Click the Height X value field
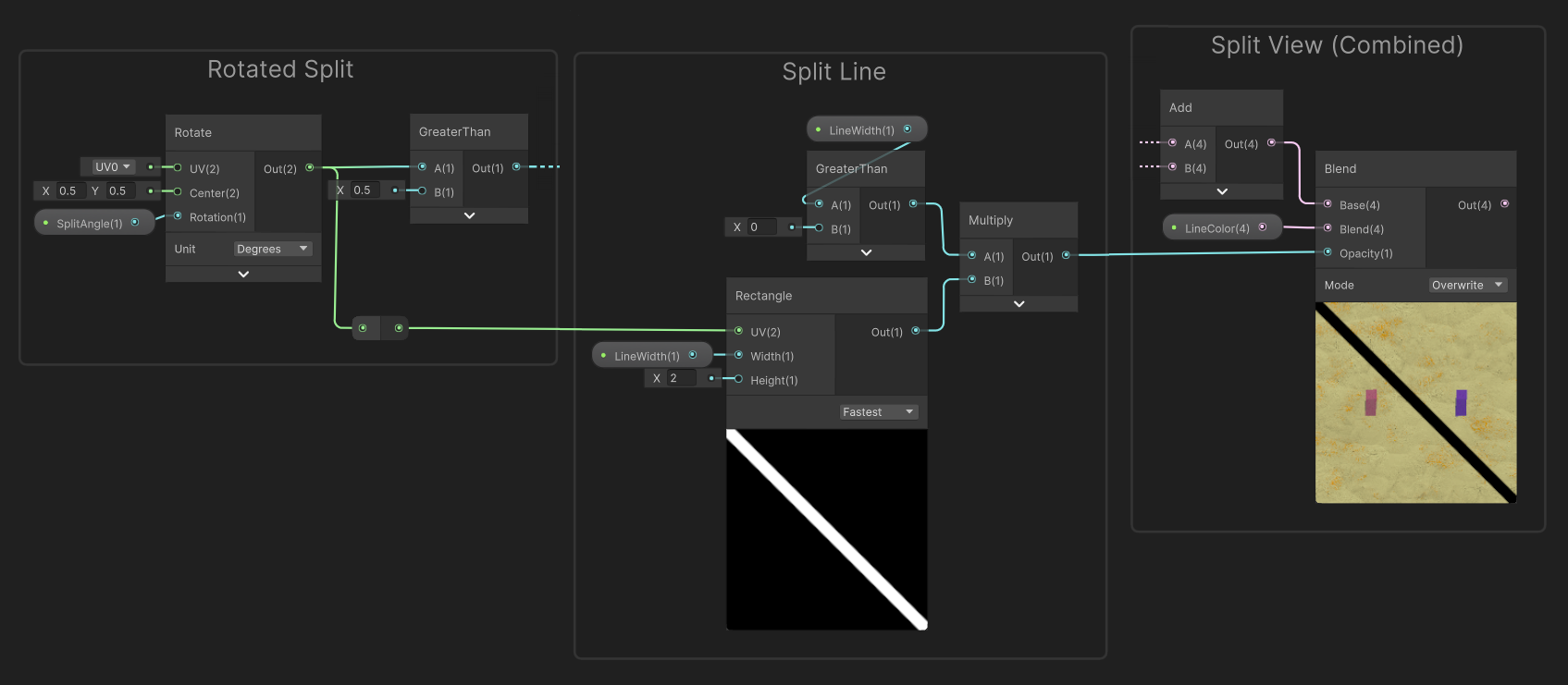Image resolution: width=1568 pixels, height=685 pixels. 682,378
